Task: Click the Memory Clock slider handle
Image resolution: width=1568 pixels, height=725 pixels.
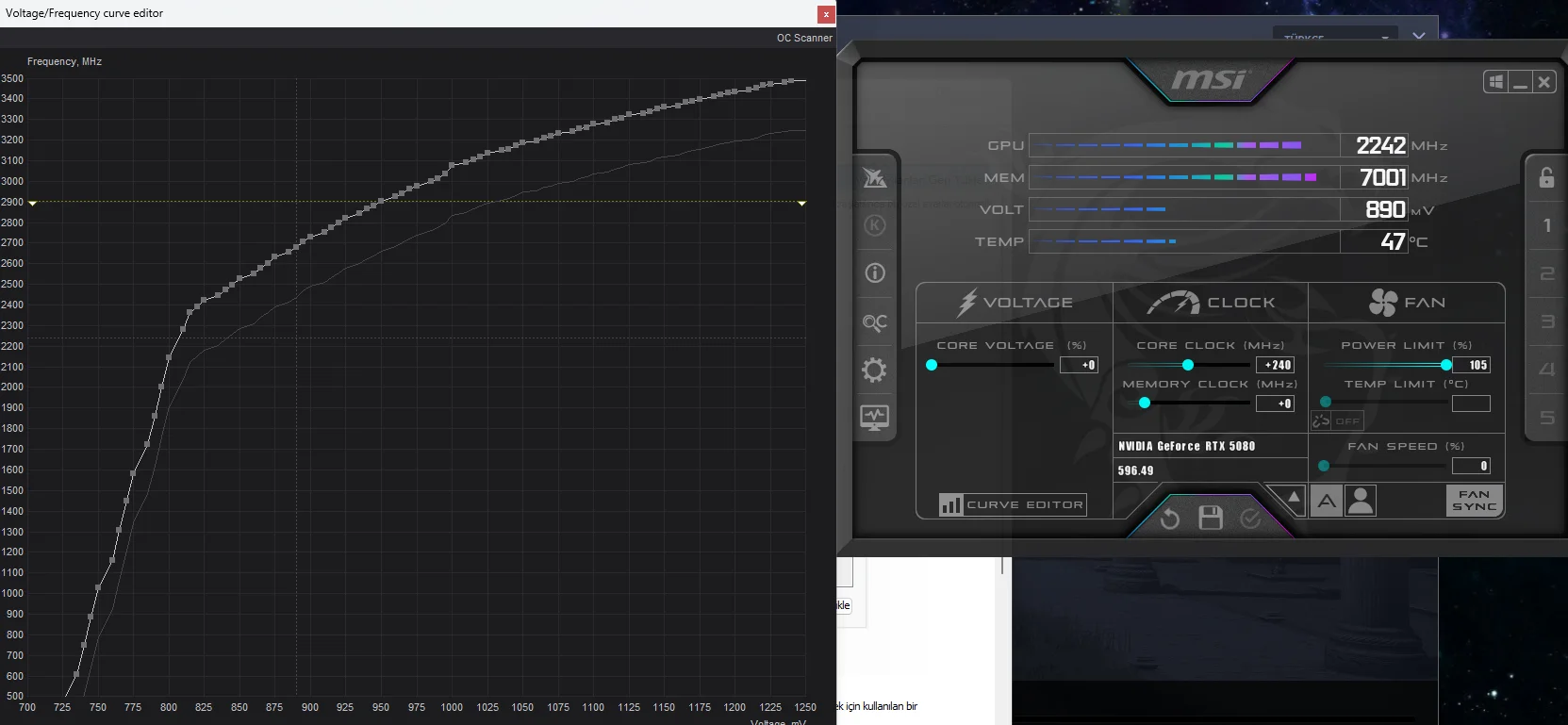Action: pos(1145,404)
